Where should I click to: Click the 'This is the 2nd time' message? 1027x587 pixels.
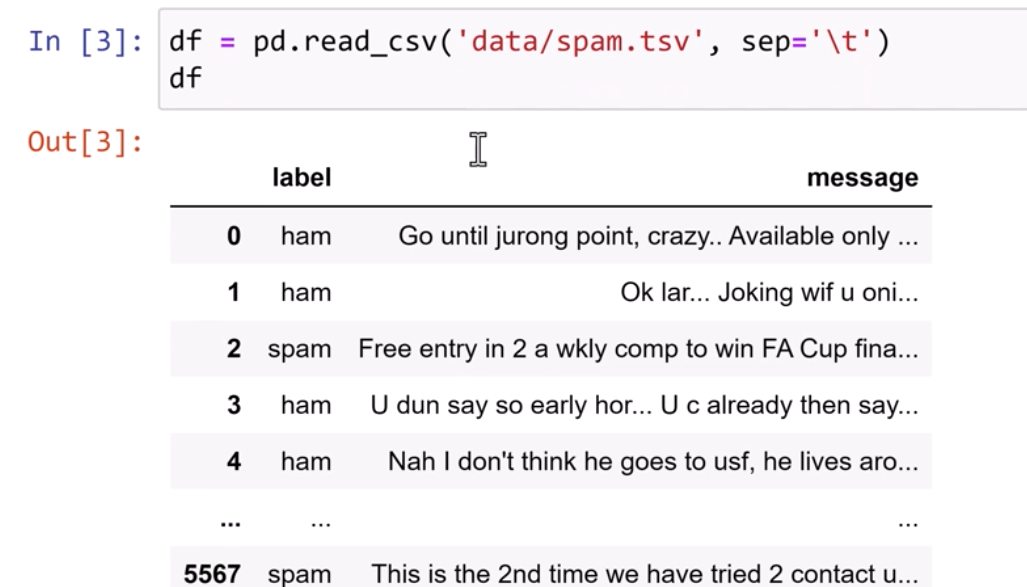644,574
